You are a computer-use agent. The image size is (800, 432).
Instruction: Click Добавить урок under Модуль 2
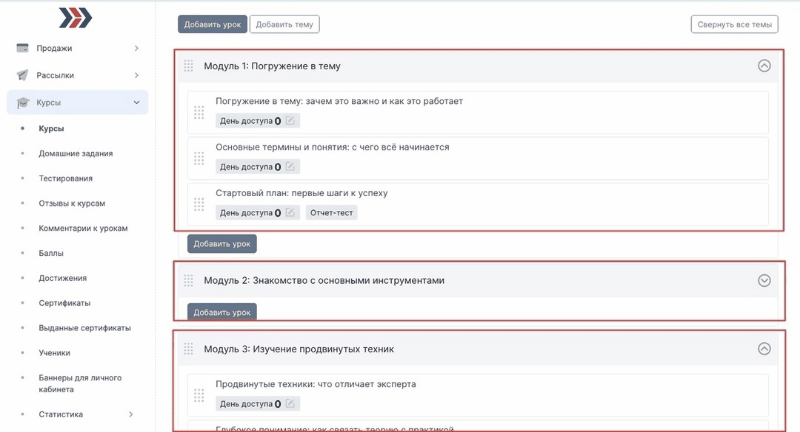click(x=222, y=312)
